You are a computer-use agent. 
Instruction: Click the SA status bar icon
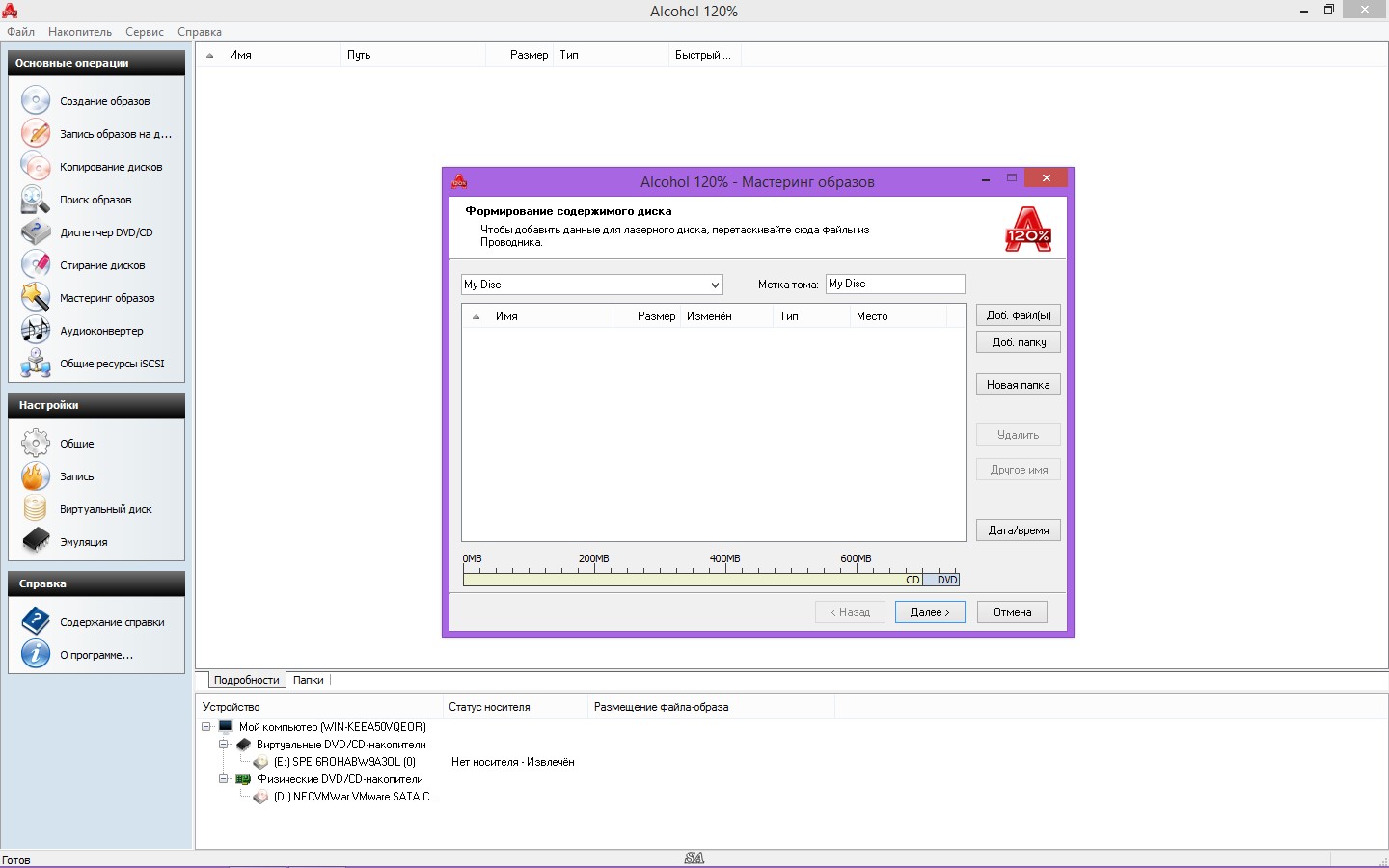[x=694, y=857]
